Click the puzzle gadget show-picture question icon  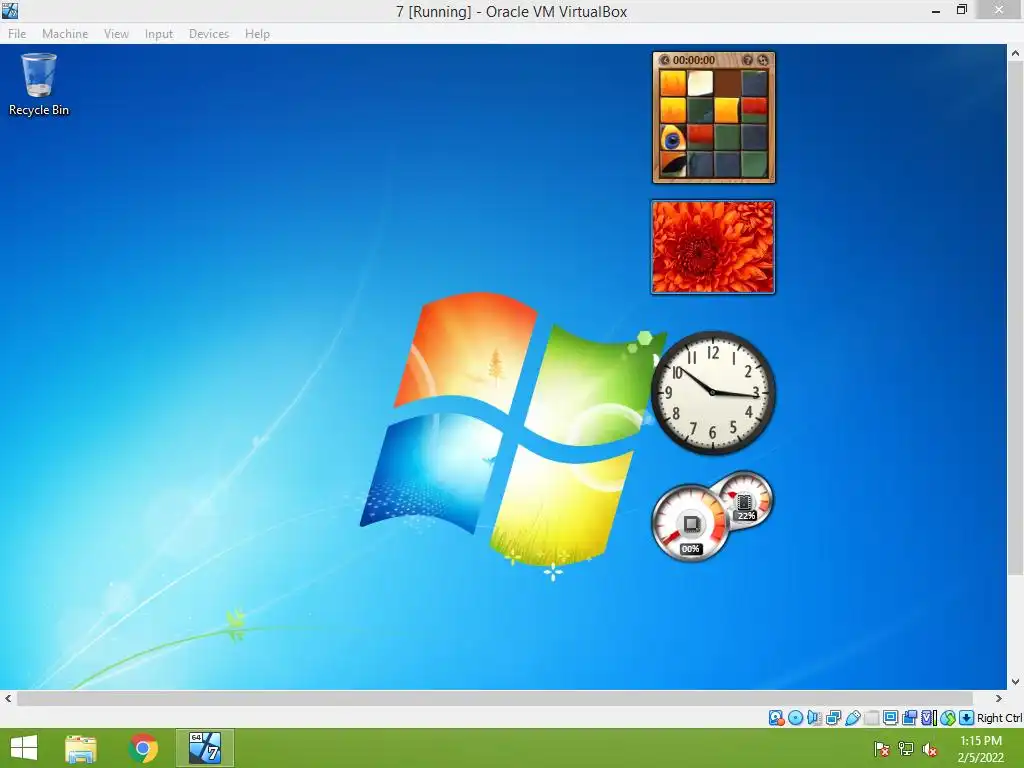(x=748, y=60)
